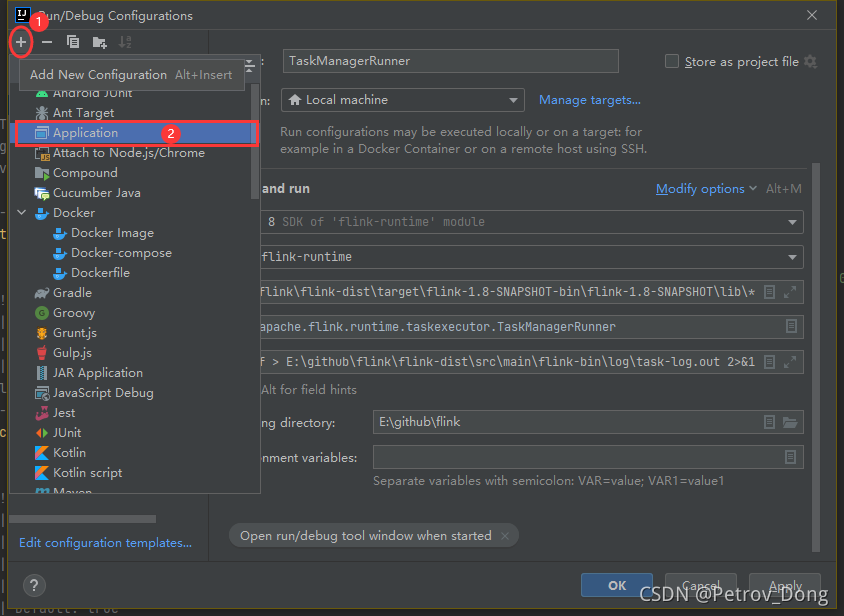
Task: Open the Store as project file gear settings
Action: [810, 62]
